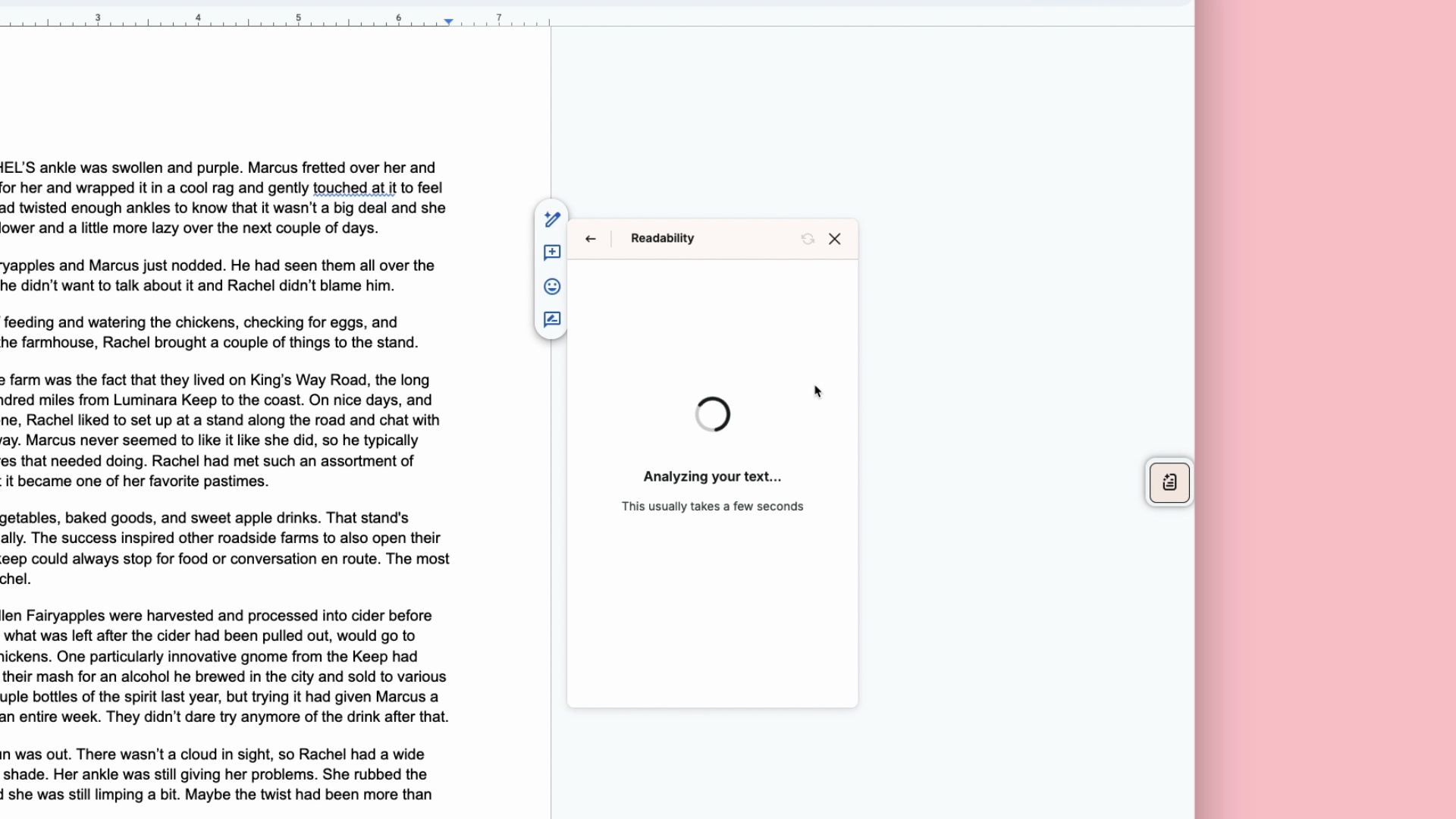Open the emoji reaction icon
Image resolution: width=1456 pixels, height=819 pixels.
coord(552,287)
